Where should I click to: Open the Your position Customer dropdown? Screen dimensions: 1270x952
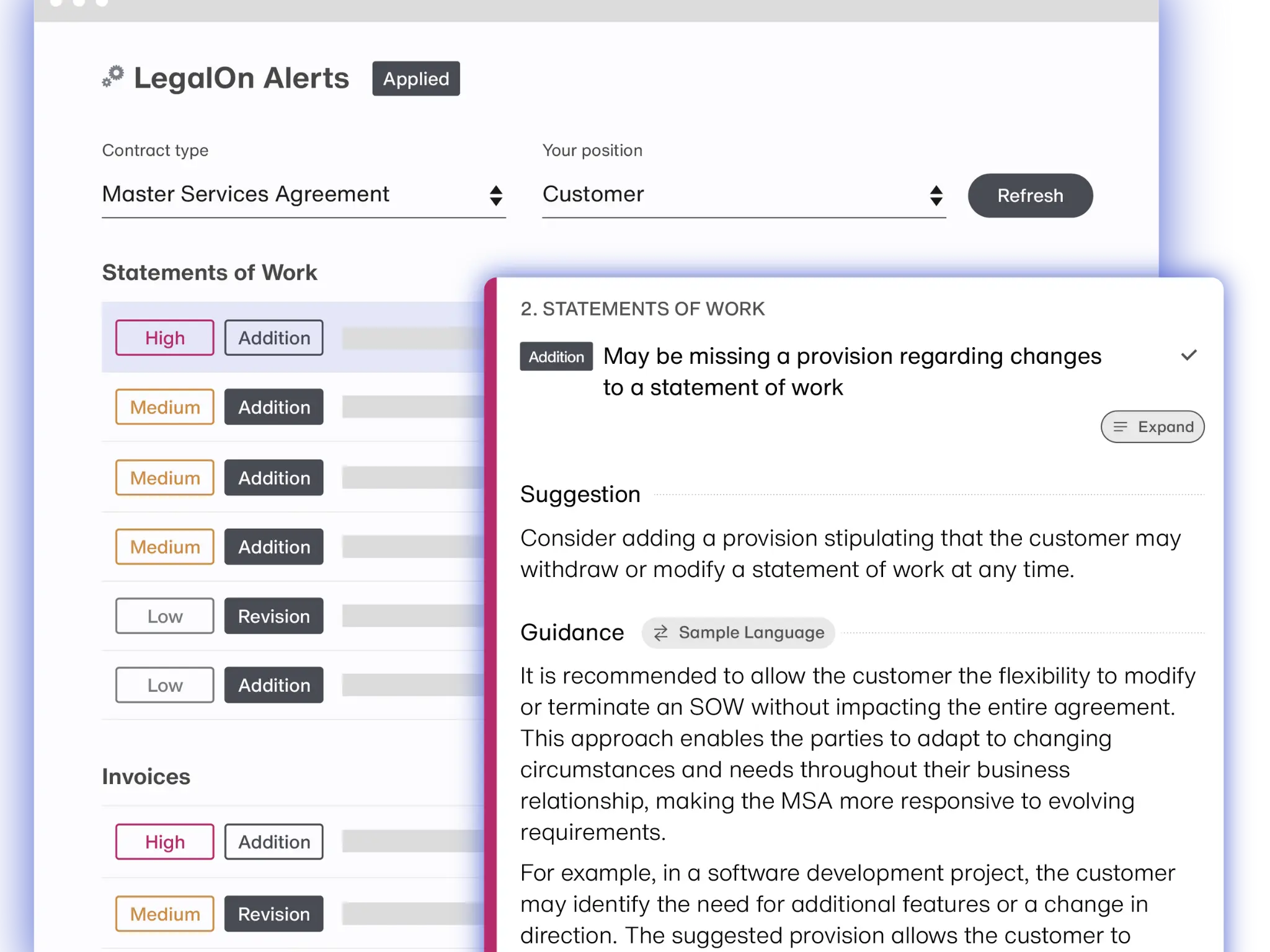[x=744, y=195]
